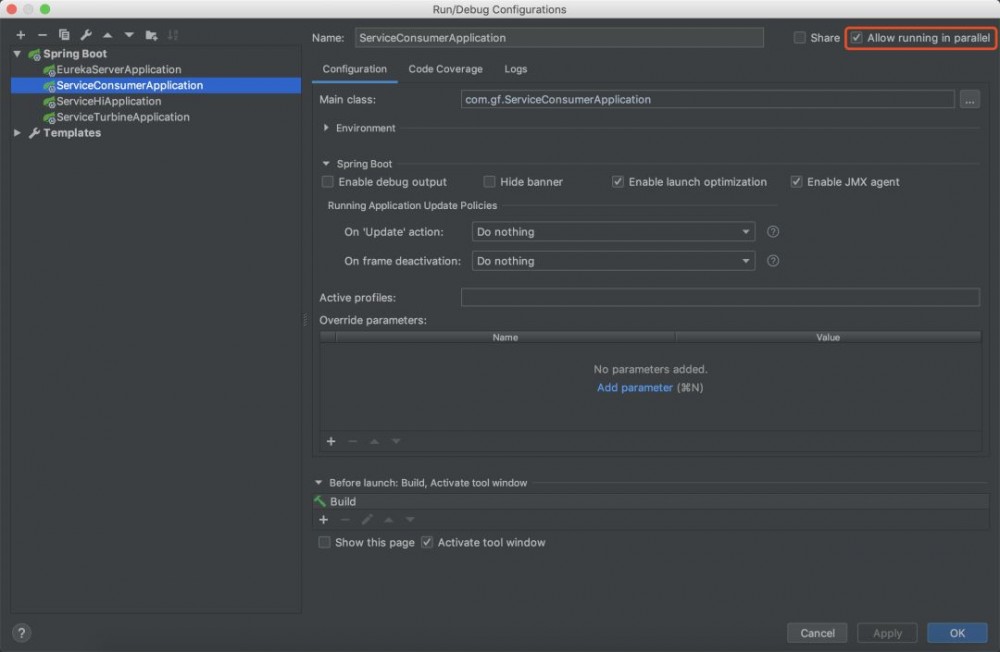Open the On frame deactivation dropdown
1000x652 pixels.
(x=613, y=261)
